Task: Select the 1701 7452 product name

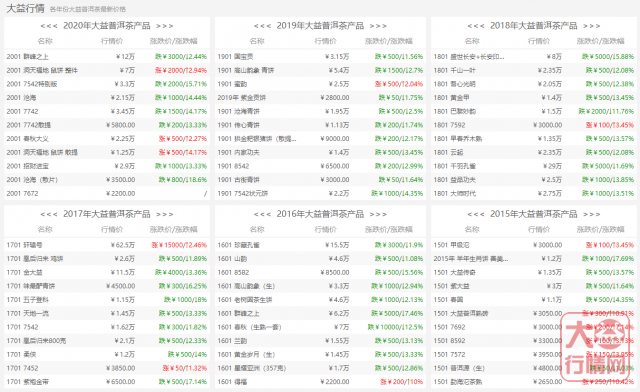Action: click(x=22, y=368)
